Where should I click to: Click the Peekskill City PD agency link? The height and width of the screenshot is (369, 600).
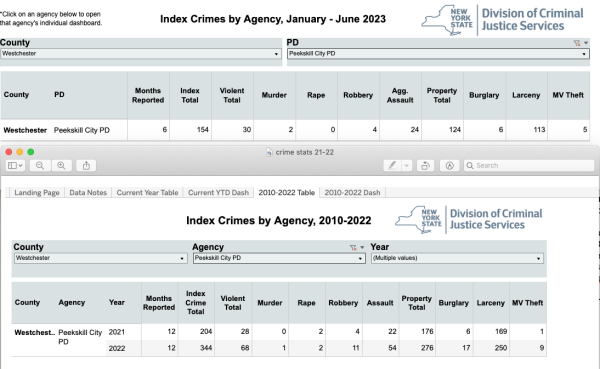(x=82, y=130)
